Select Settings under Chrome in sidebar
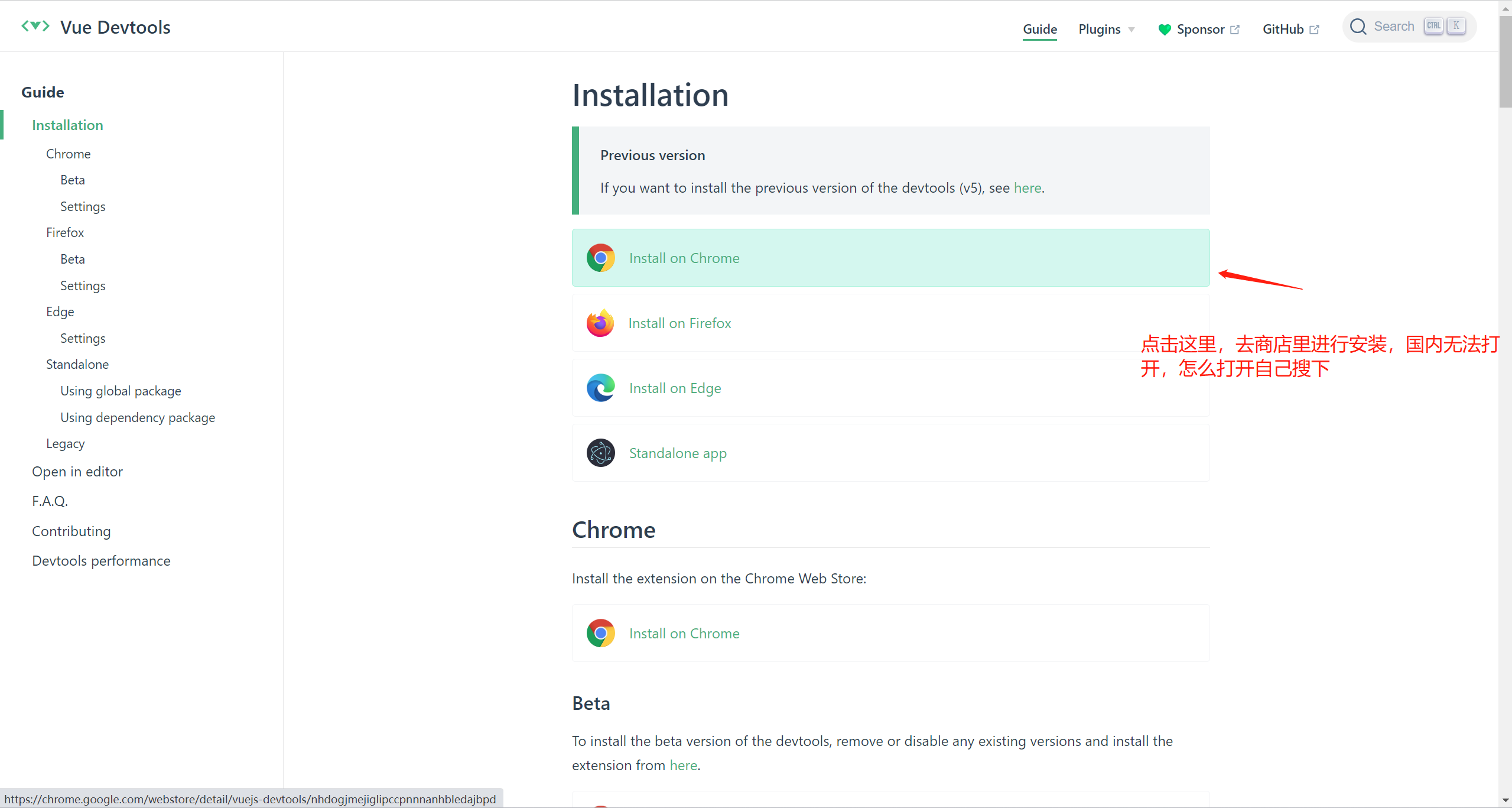Screen dimensions: 1512x808 click(83, 206)
